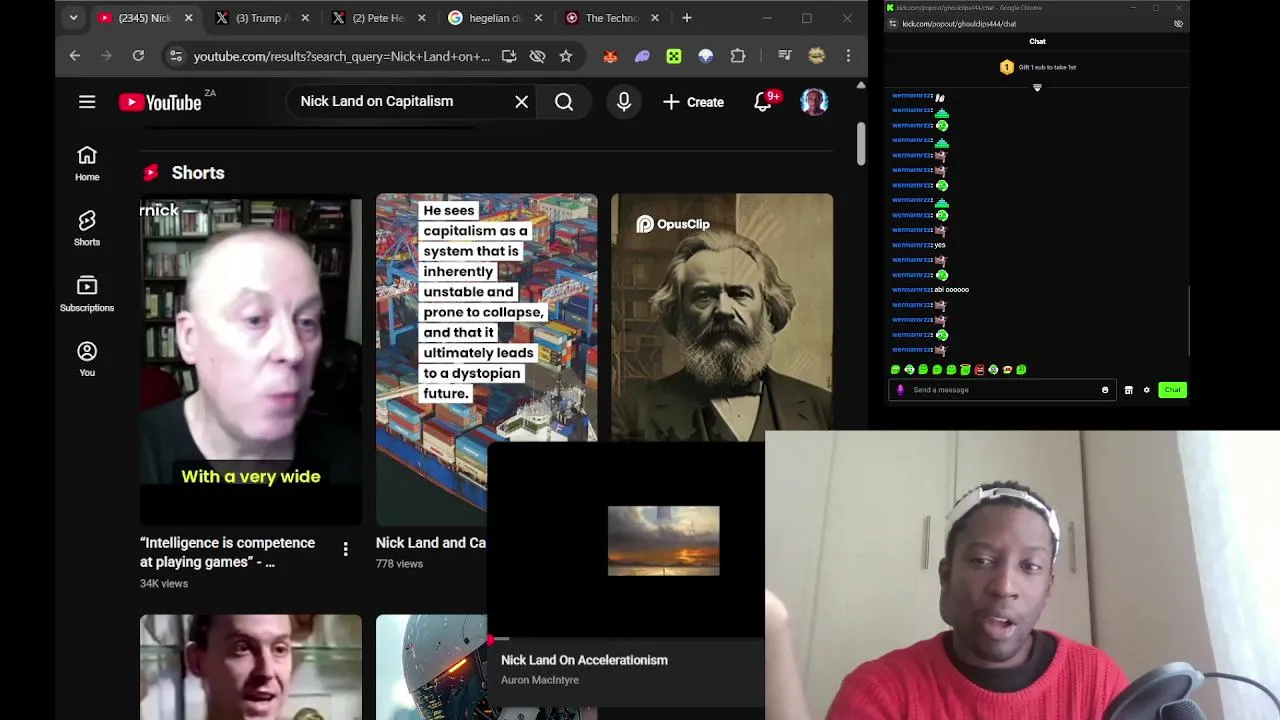Screen dimensions: 1280x720
Task: Open the Chrome three-dot menu
Action: (x=848, y=56)
